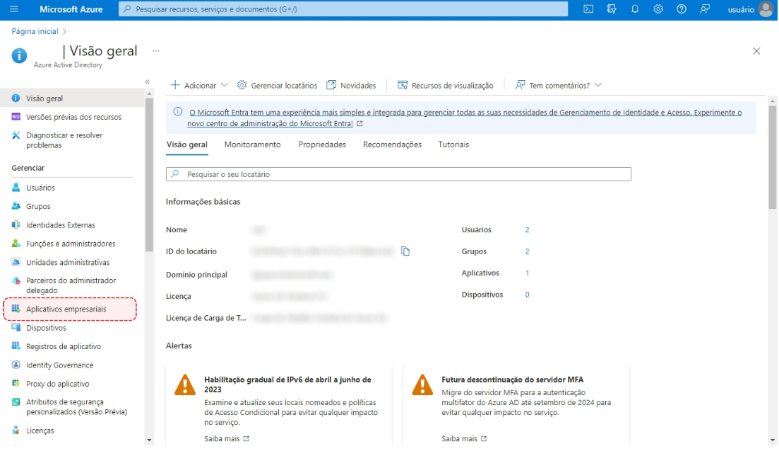Image resolution: width=779 pixels, height=457 pixels.
Task: Click the breadcrumb chevron after Página inicial
Action: (65, 31)
